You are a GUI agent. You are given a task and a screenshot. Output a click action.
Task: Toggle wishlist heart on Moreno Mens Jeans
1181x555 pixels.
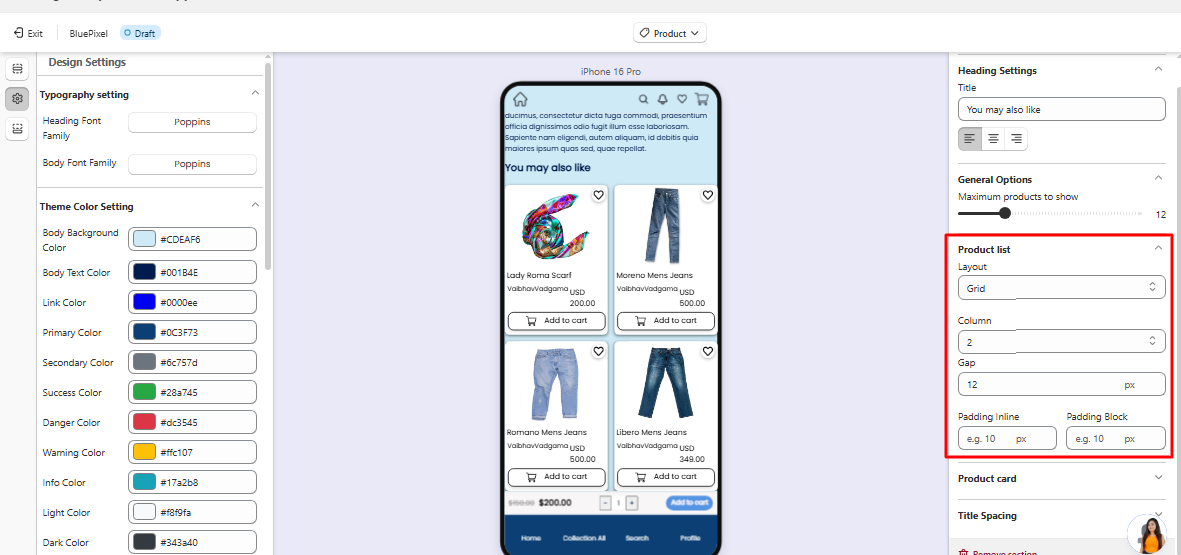(x=707, y=195)
